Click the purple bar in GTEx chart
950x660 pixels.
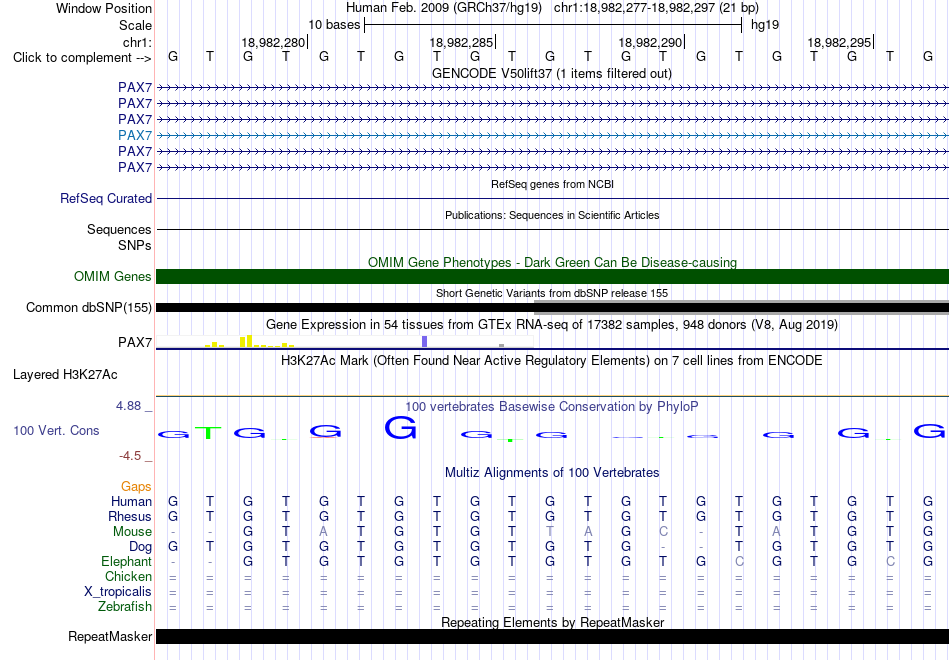coord(425,341)
